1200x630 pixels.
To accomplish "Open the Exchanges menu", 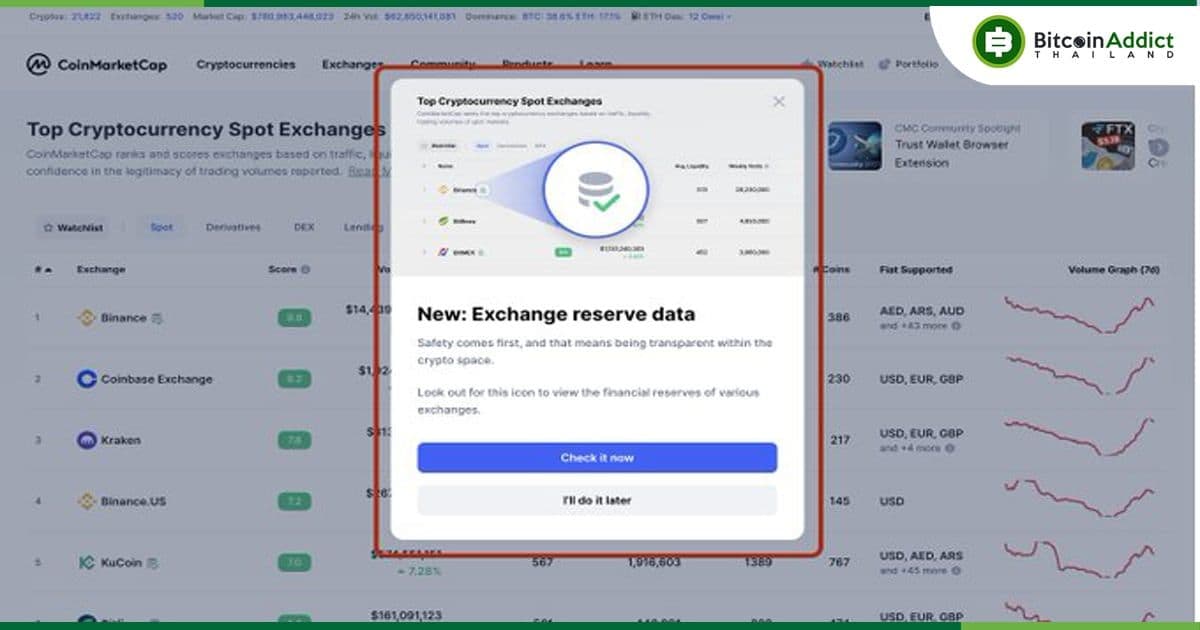I will point(352,64).
